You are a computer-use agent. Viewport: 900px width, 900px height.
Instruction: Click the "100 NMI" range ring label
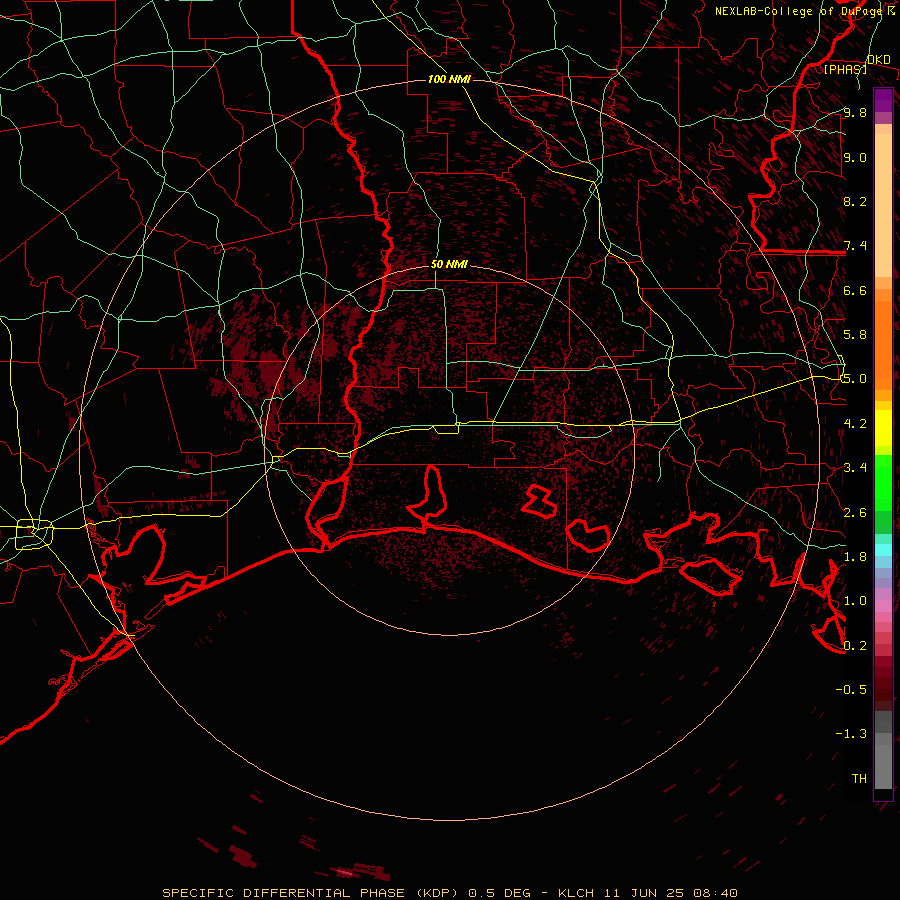tap(449, 79)
